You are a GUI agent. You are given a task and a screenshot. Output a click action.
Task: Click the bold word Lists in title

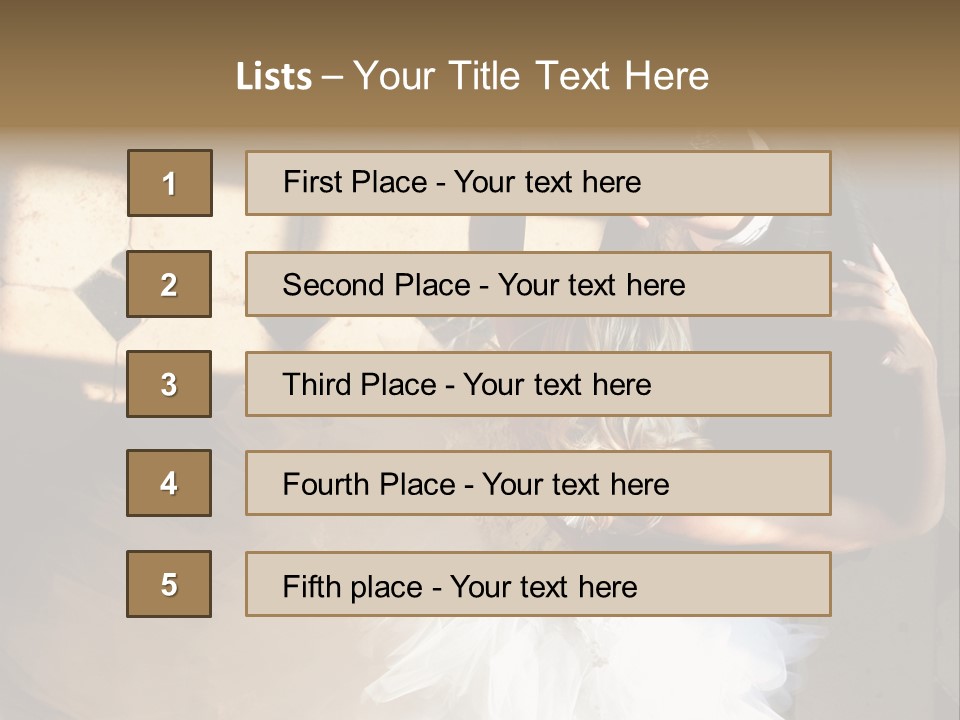274,76
